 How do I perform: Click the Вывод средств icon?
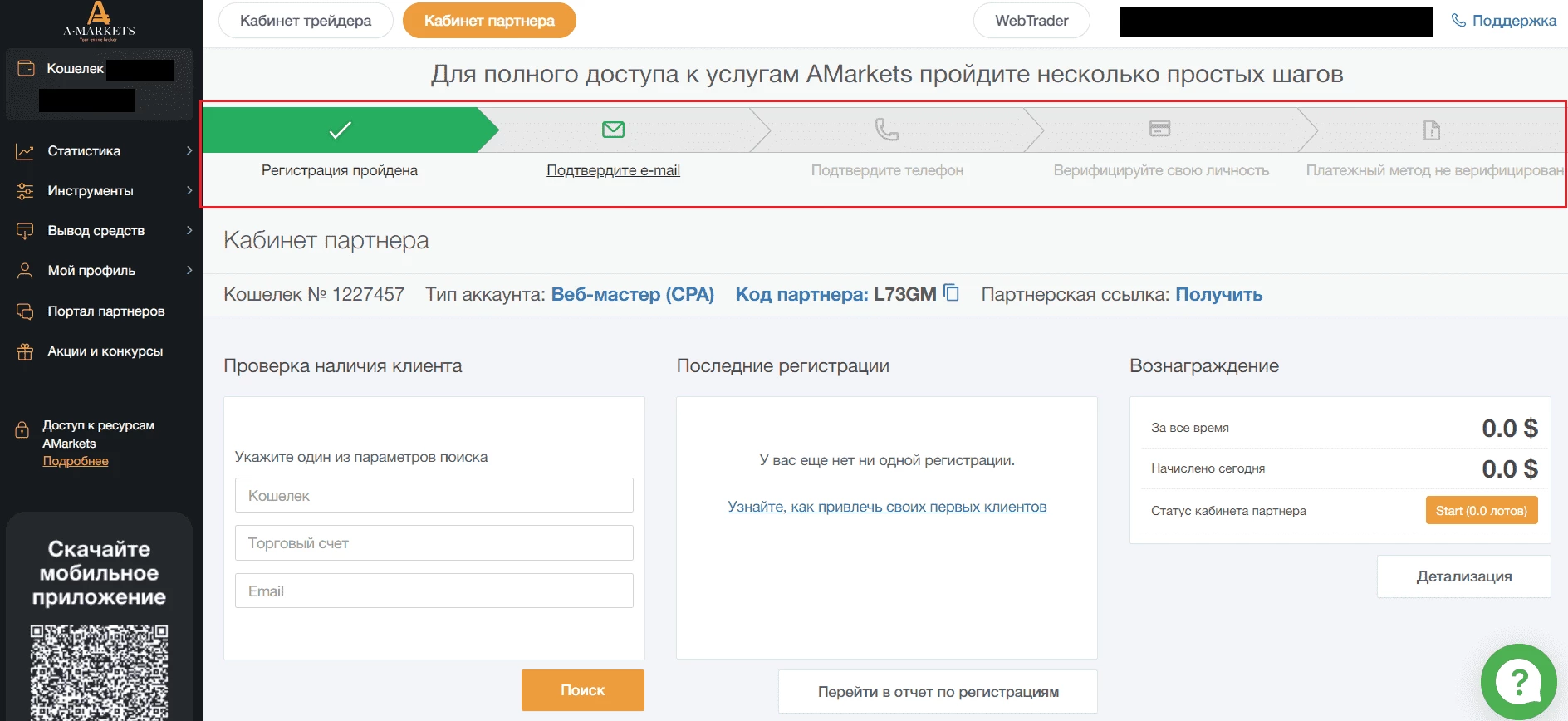tap(25, 231)
